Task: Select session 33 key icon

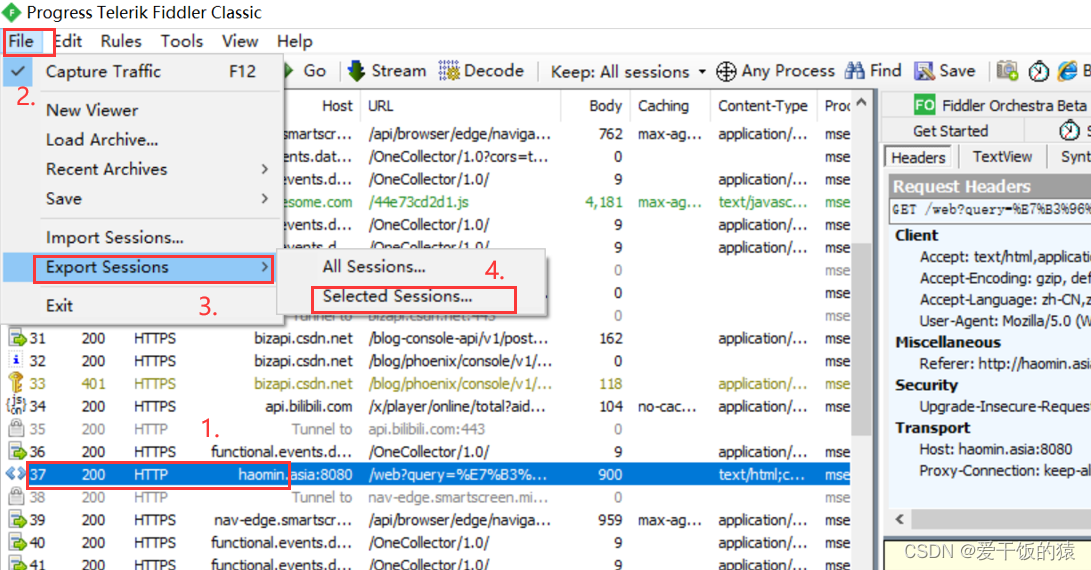Action: point(16,383)
